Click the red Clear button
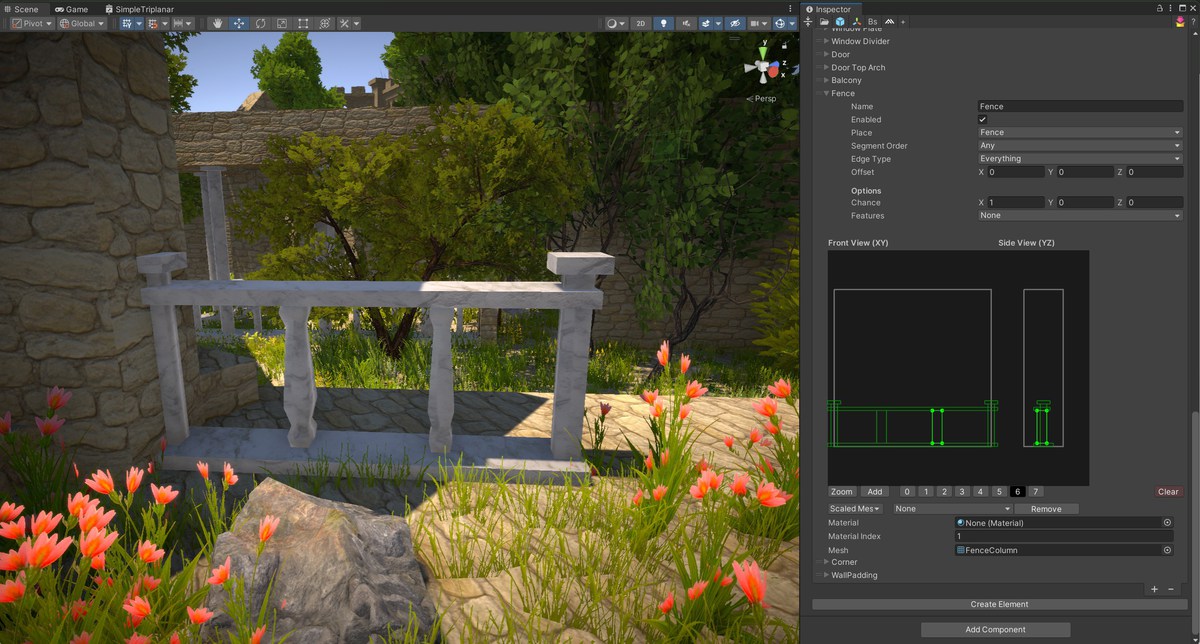This screenshot has width=1200, height=644. click(1168, 492)
